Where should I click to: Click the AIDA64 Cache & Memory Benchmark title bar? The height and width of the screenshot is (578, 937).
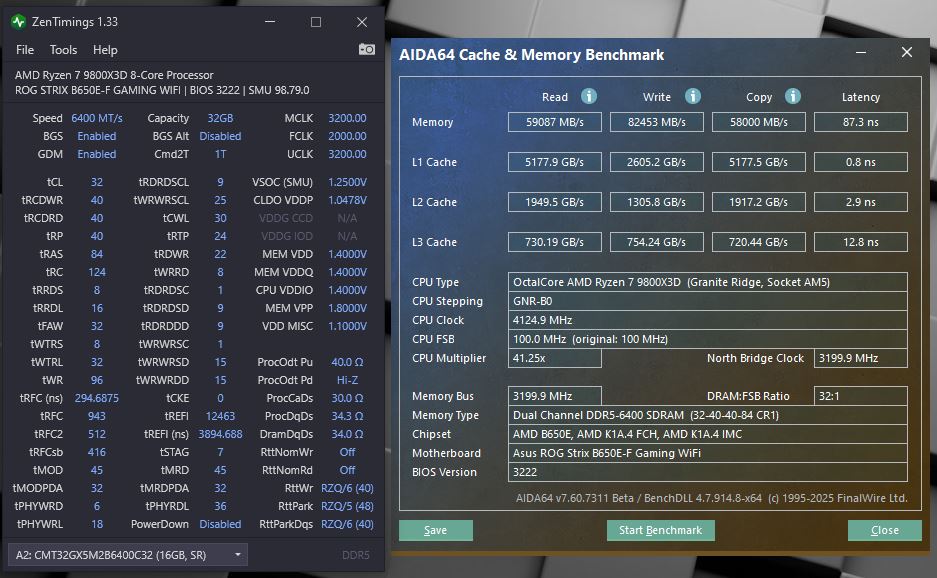coord(532,54)
